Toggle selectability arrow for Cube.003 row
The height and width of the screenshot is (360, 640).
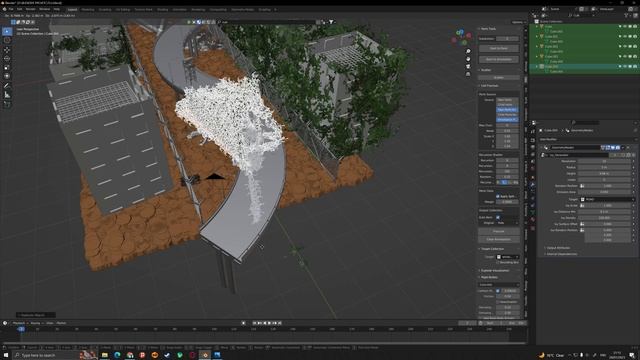(620, 56)
